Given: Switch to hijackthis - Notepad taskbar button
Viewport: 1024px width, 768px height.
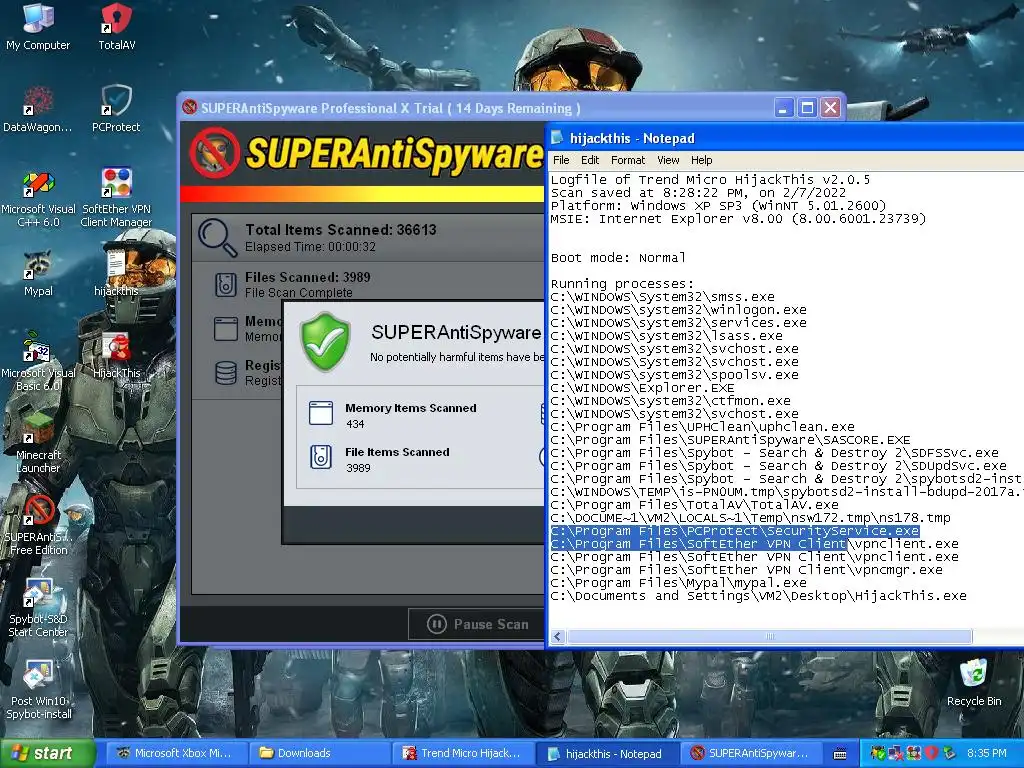Looking at the screenshot, I should tap(607, 753).
